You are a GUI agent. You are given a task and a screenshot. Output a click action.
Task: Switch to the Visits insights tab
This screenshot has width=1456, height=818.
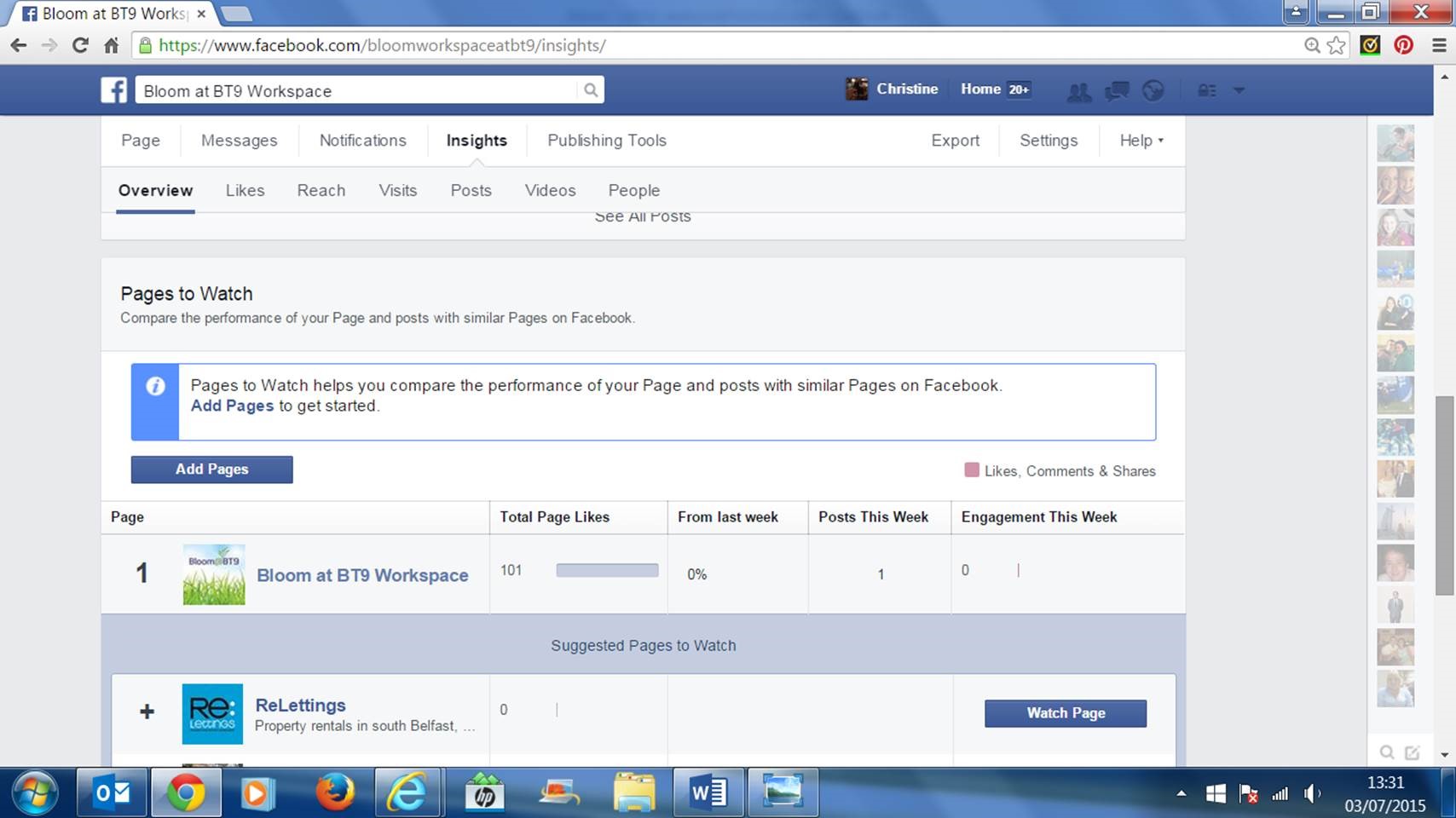398,190
